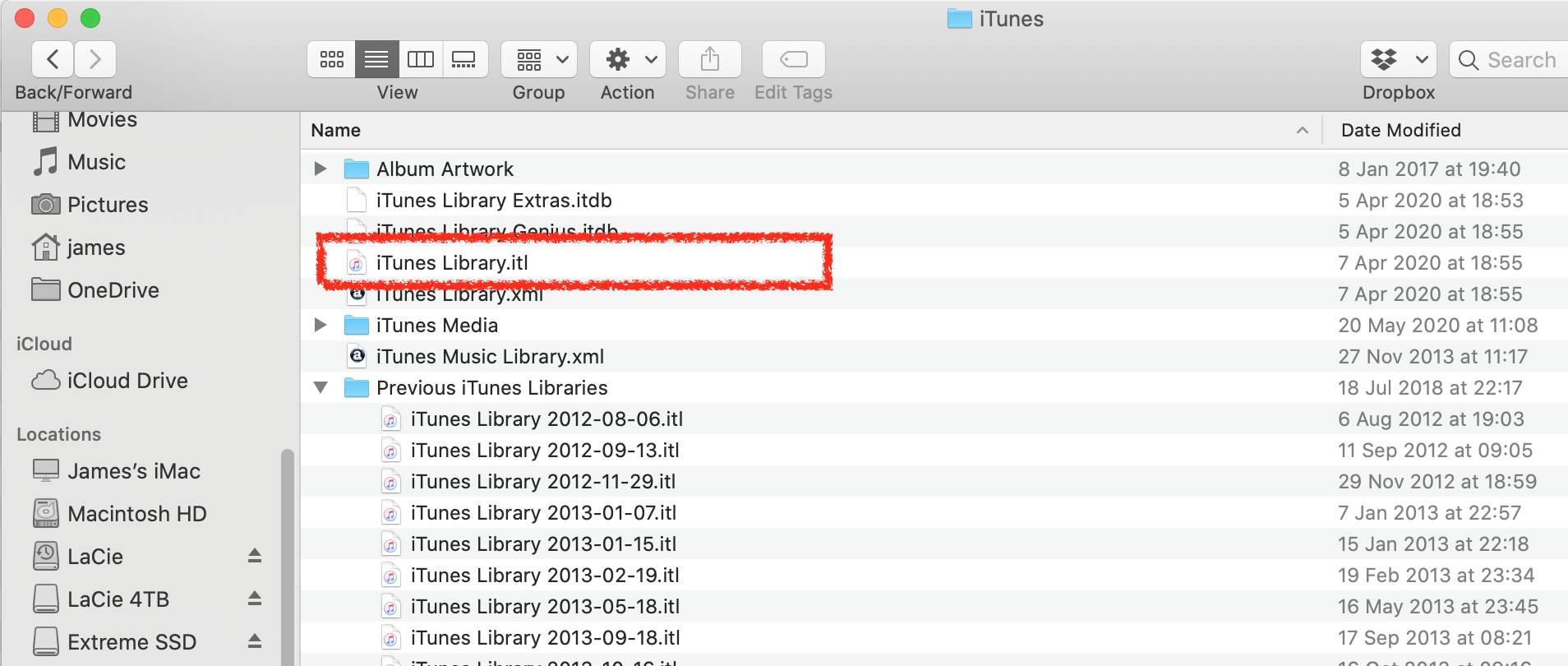Screen dimensions: 1568x666
Task: Open the Action gear menu
Action: tap(628, 59)
